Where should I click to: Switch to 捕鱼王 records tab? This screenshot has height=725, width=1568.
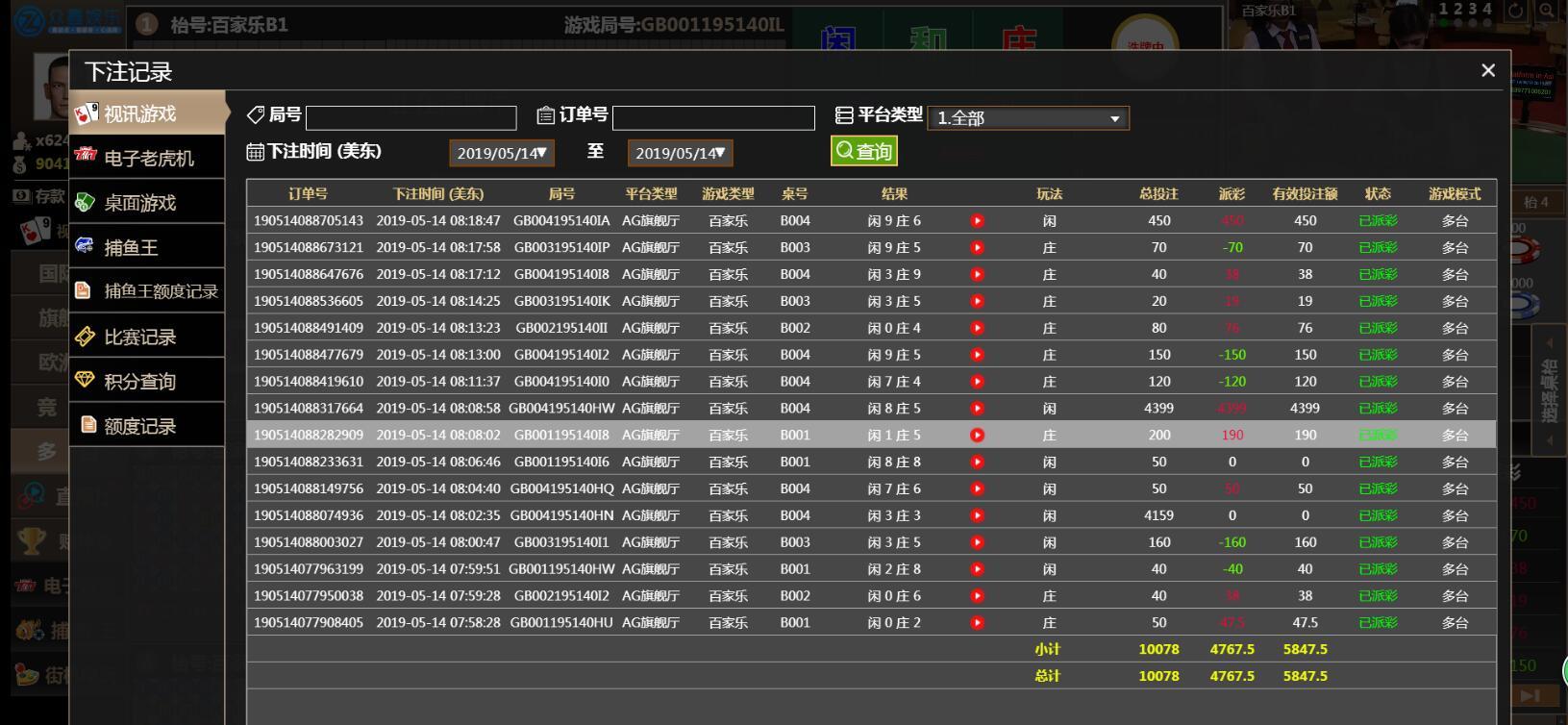click(147, 247)
